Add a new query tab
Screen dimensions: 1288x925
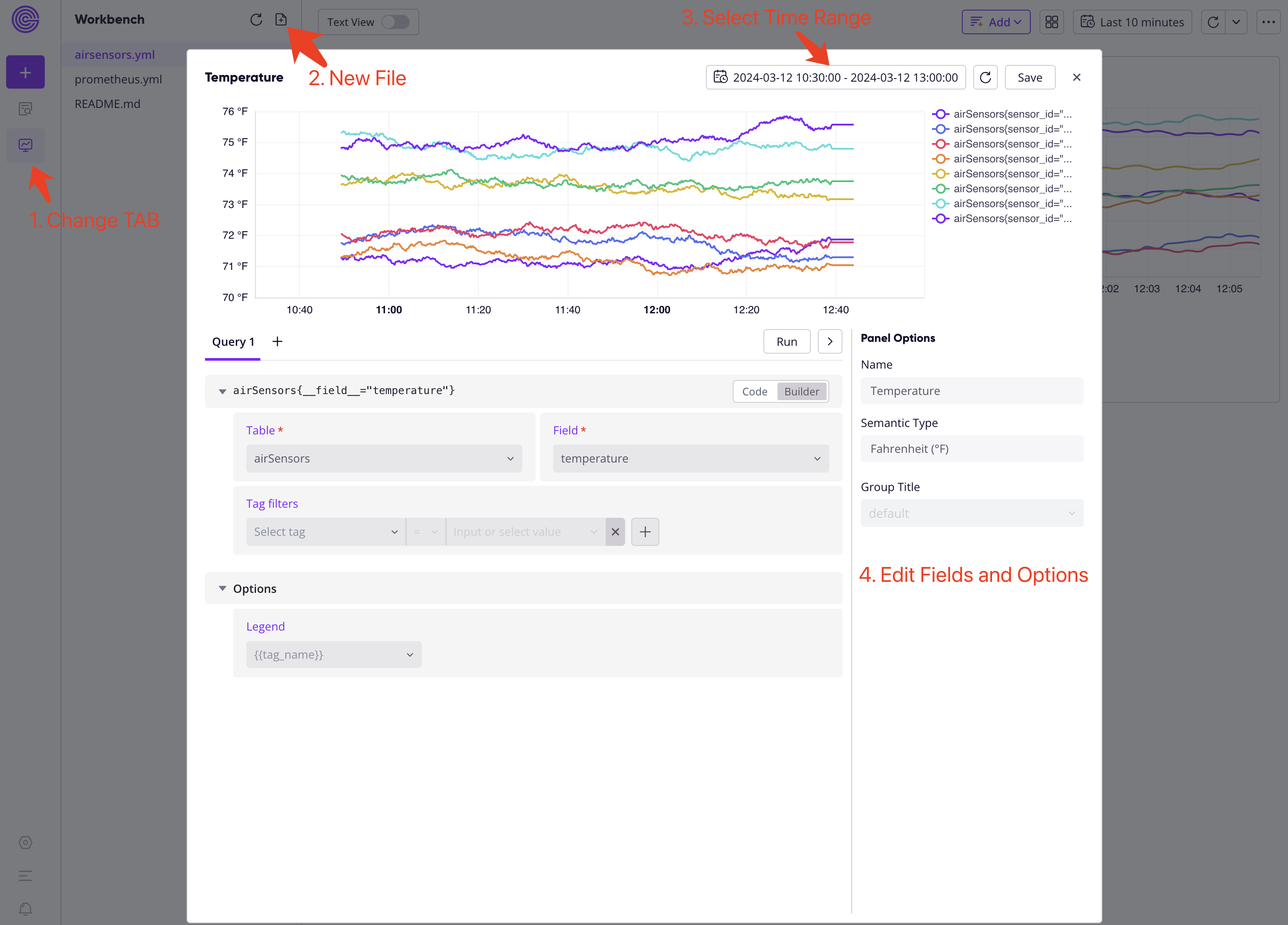click(277, 341)
